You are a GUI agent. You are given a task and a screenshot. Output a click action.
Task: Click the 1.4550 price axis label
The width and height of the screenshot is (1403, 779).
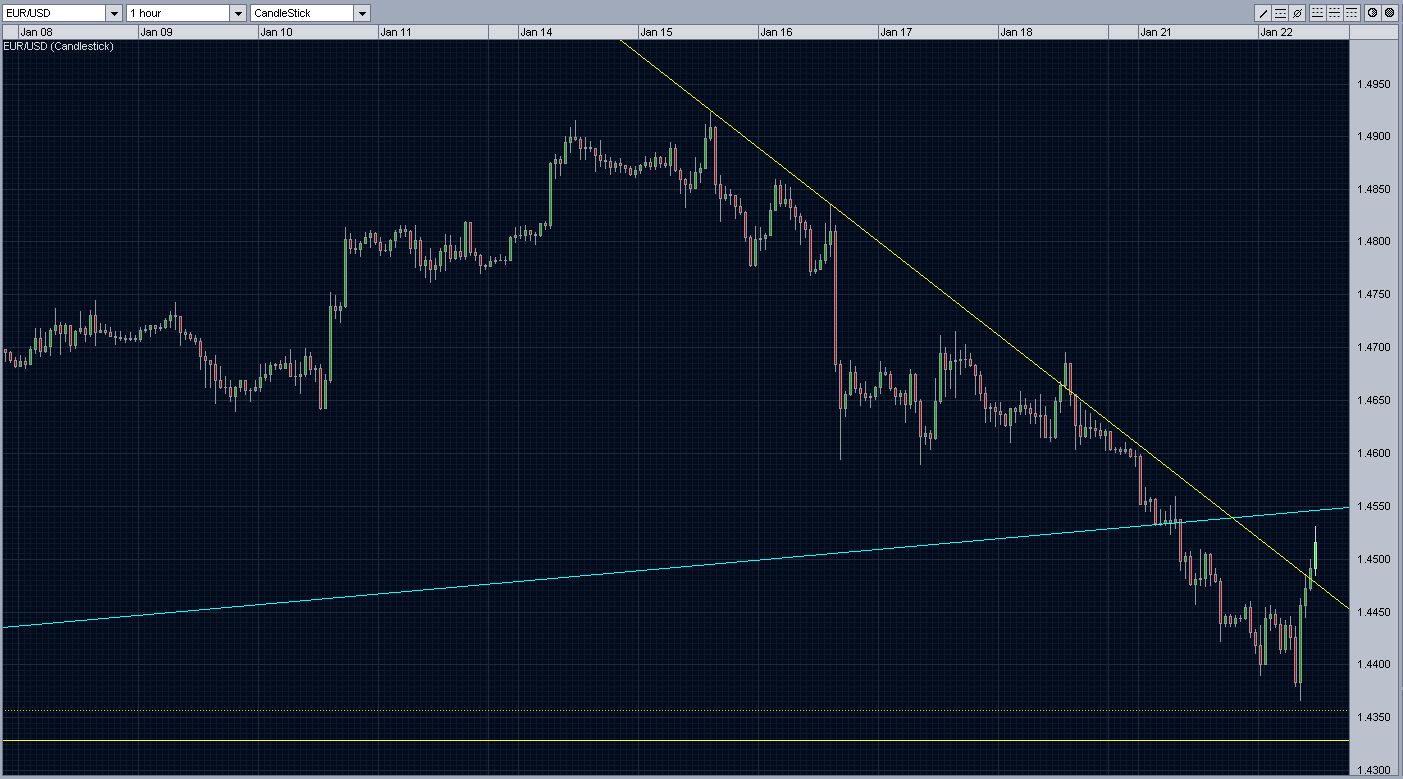(x=1373, y=506)
